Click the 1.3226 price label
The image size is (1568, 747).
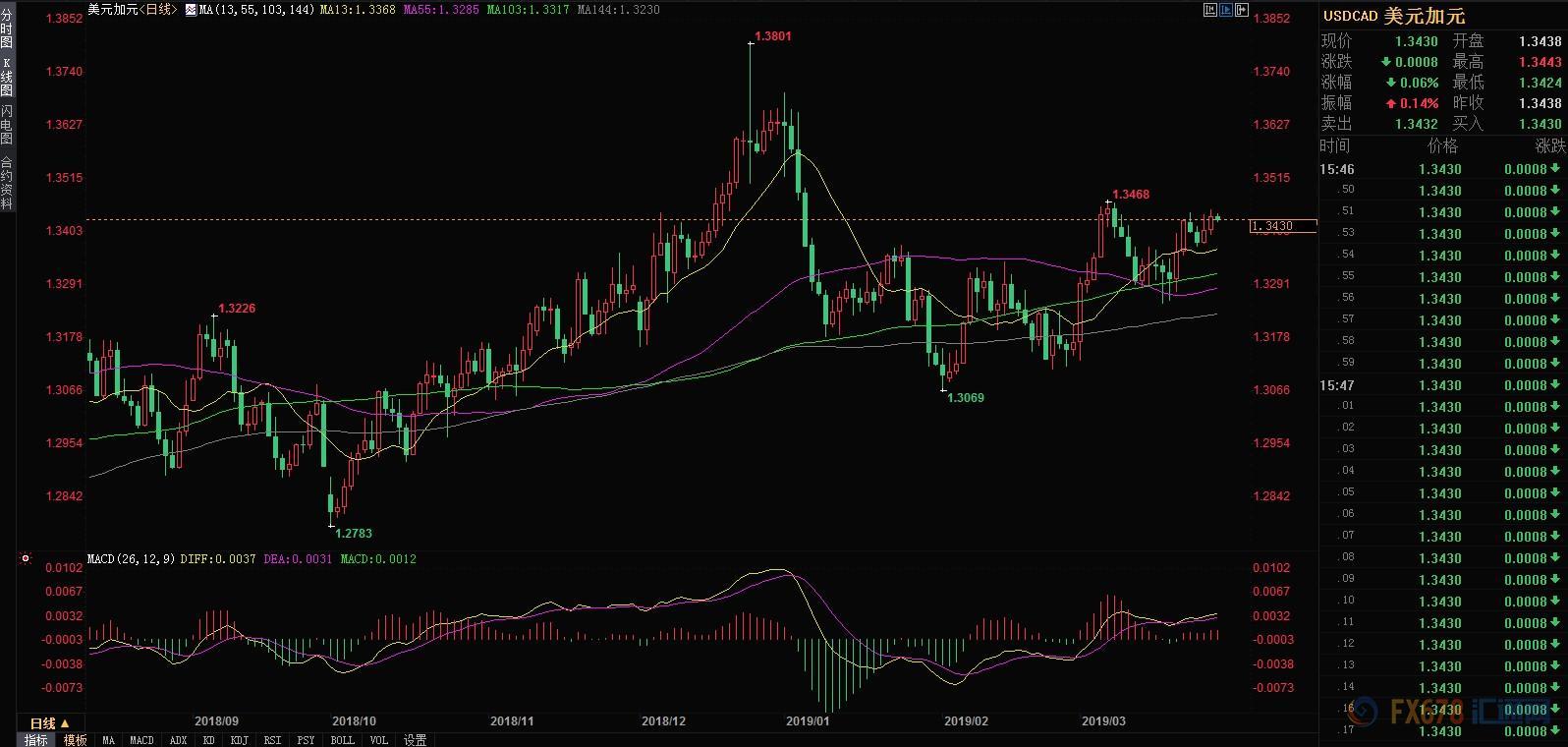[237, 309]
